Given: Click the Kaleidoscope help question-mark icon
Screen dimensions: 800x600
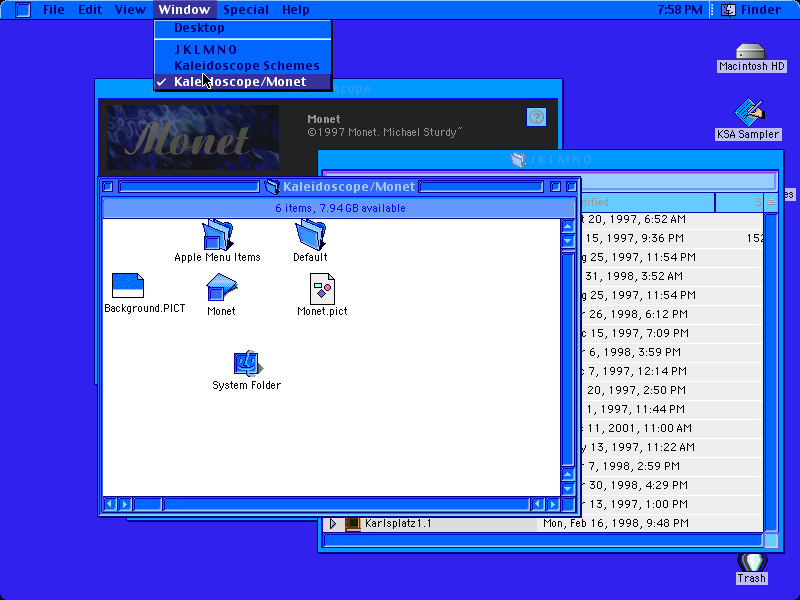Looking at the screenshot, I should coord(536,117).
